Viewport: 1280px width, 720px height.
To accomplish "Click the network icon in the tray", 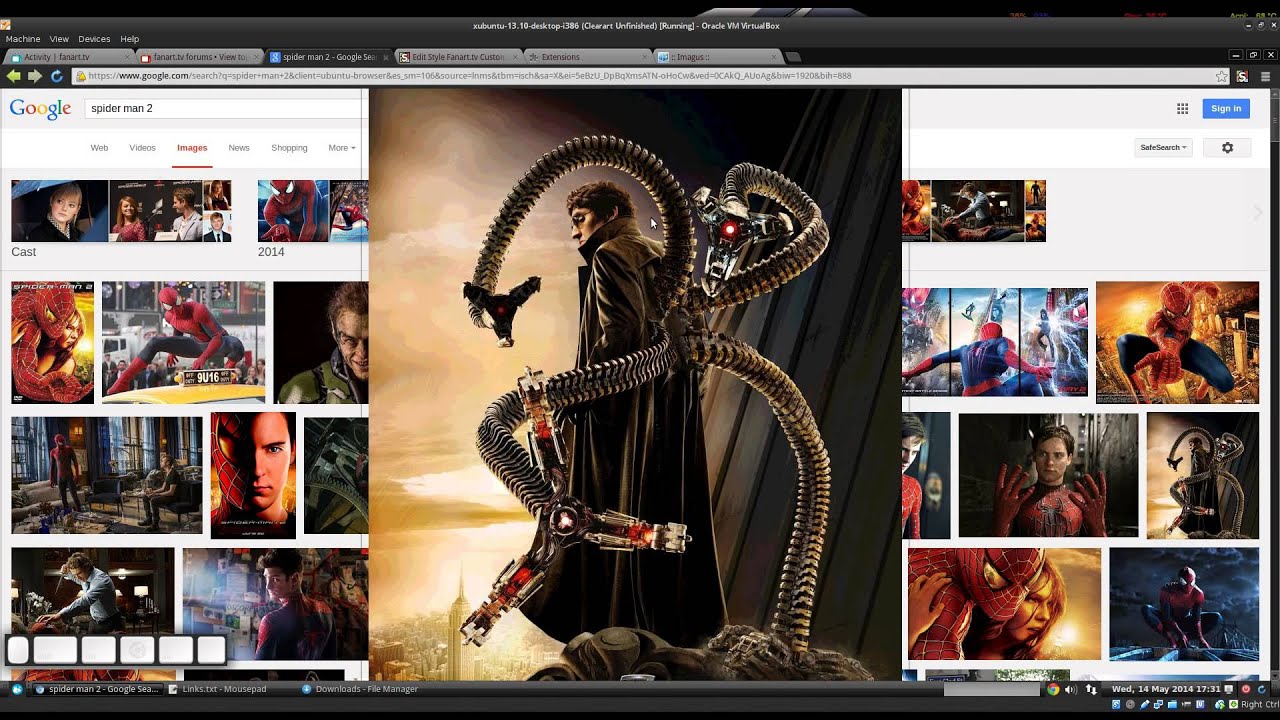I will click(x=1091, y=689).
